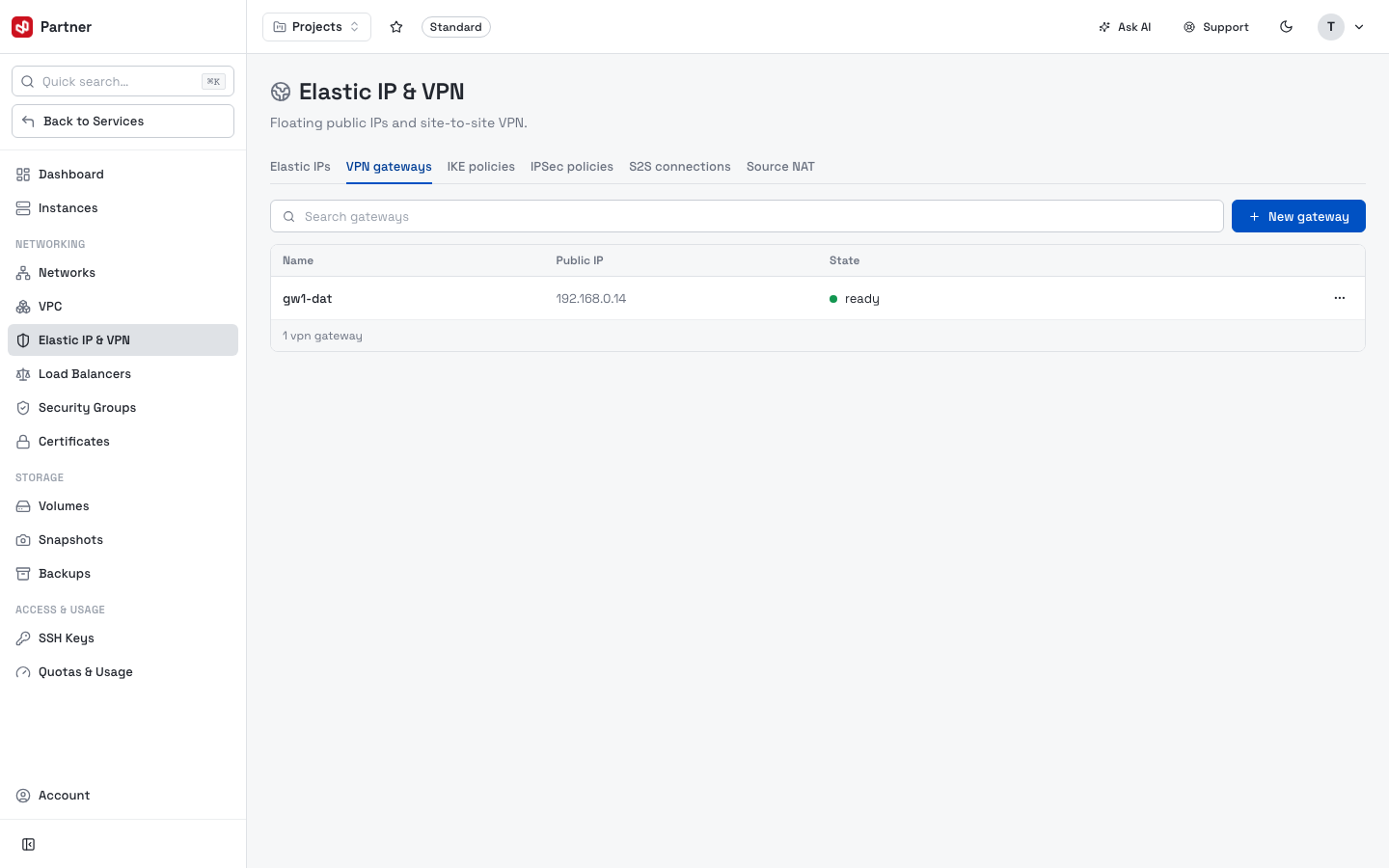Click the gw1-dat gateway name
The image size is (1389, 868).
point(308,299)
